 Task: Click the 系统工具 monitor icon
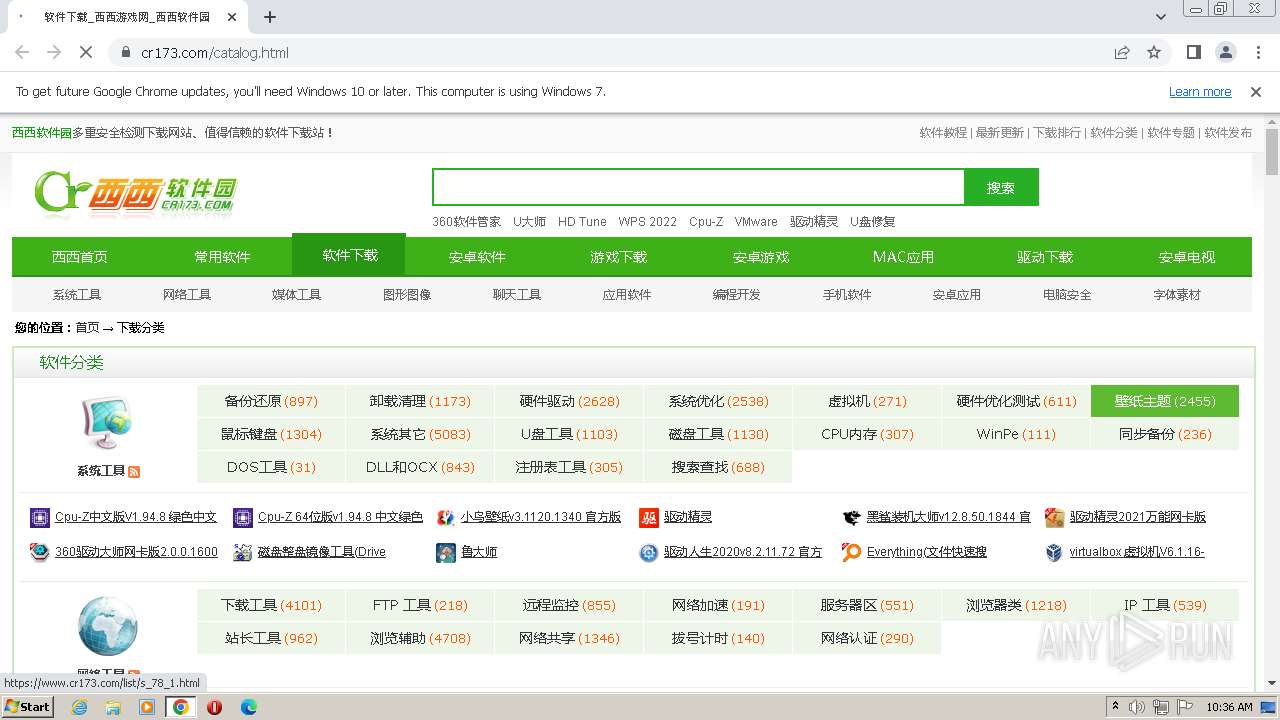pos(107,423)
